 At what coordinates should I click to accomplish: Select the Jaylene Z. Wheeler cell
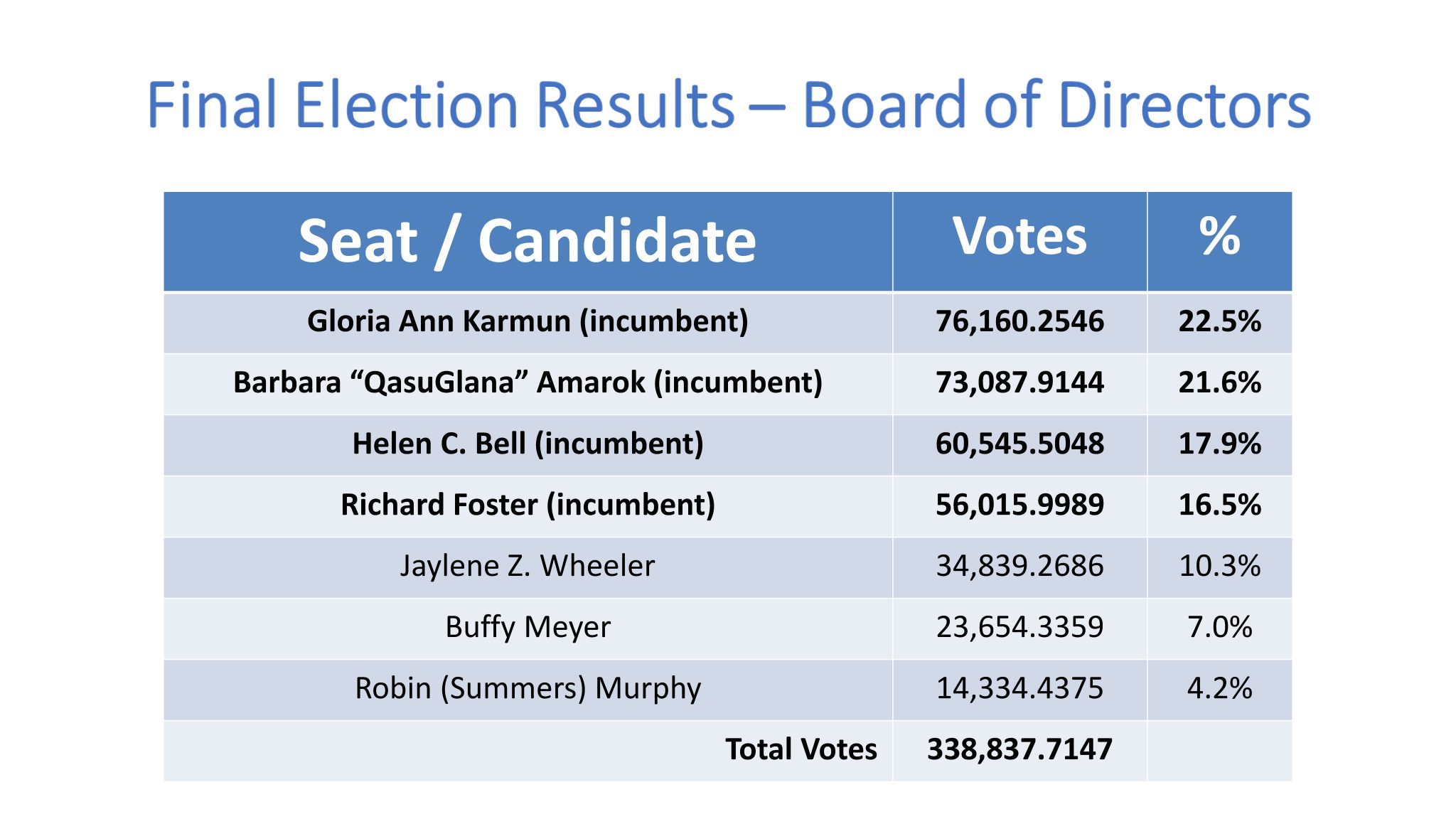click(x=528, y=566)
